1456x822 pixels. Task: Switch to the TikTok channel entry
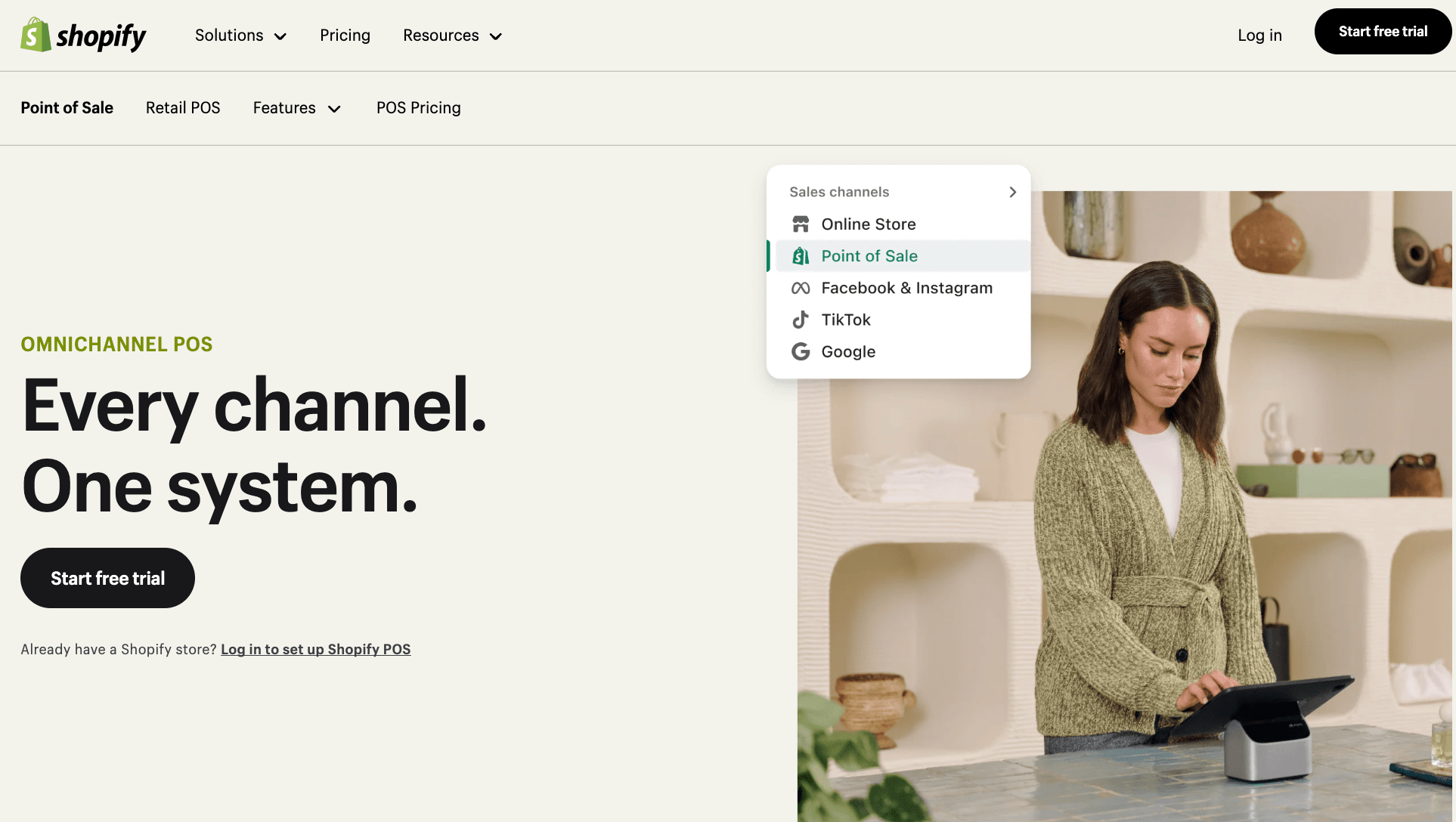pyautogui.click(x=846, y=319)
